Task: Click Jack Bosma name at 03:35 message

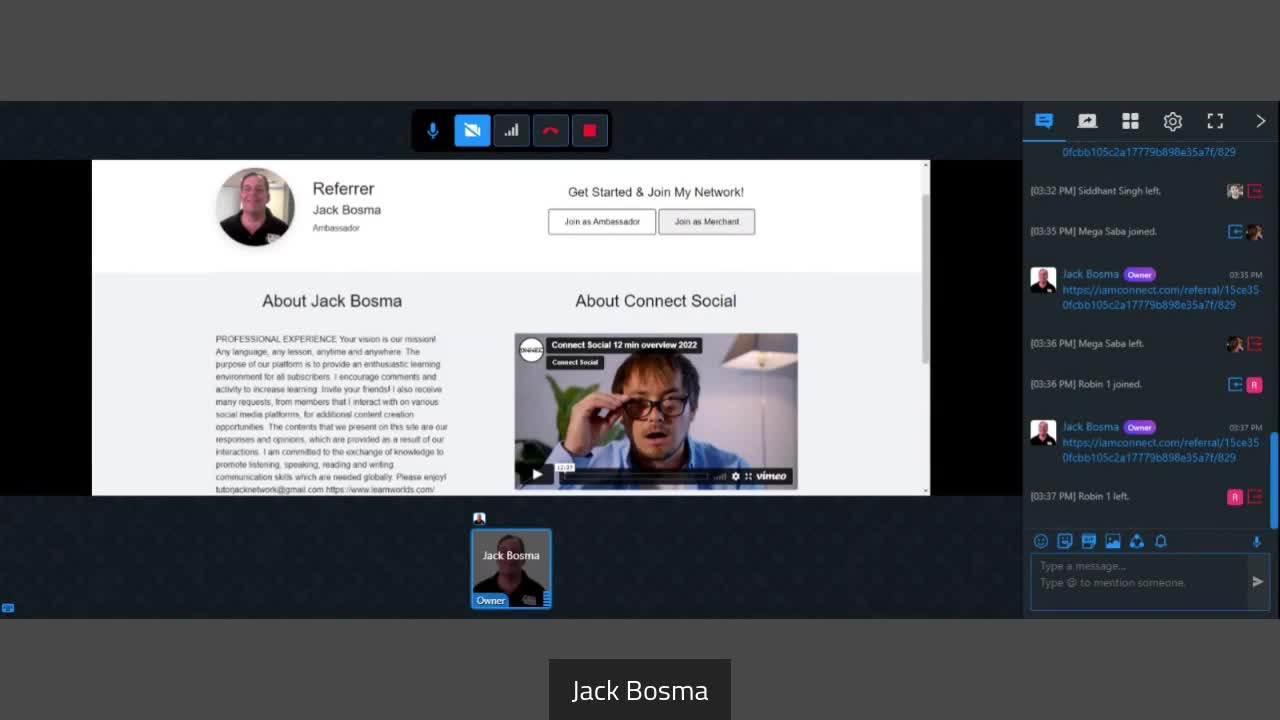Action: [x=1090, y=274]
